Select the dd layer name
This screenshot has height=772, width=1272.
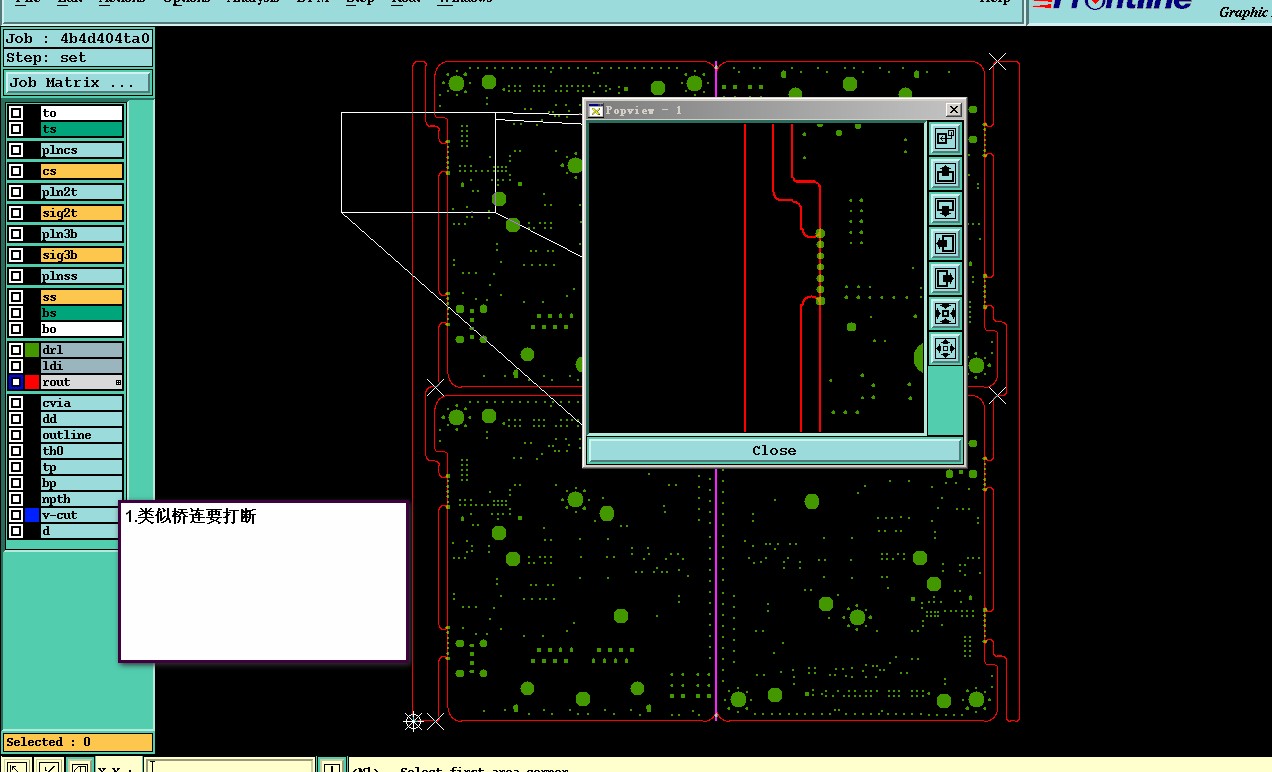pos(82,419)
